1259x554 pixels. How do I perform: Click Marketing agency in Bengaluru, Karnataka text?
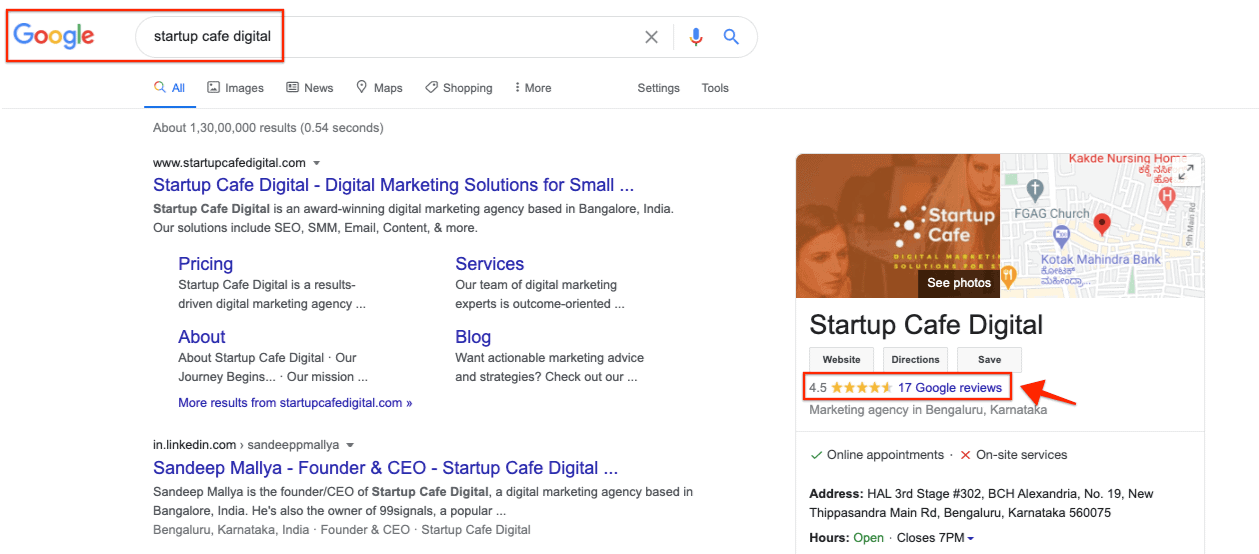click(x=928, y=410)
